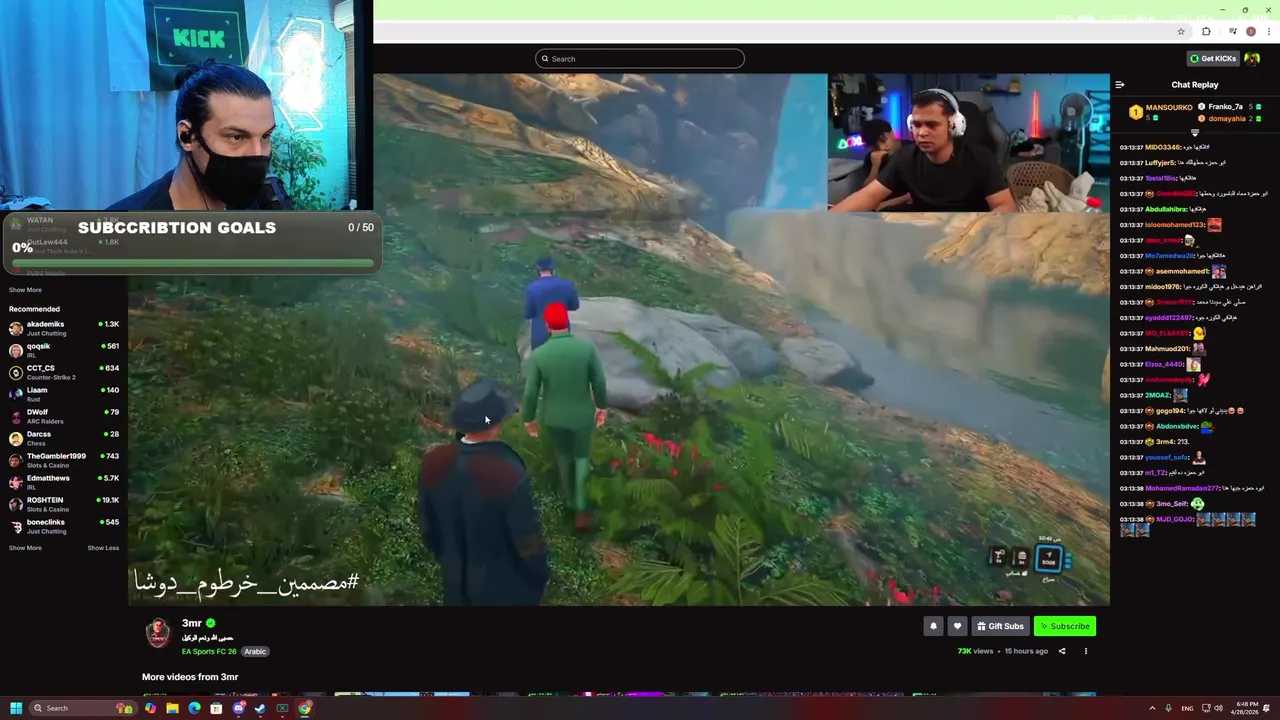
Task: Click chat user MohamedRamadan277
Action: [x=1182, y=488]
